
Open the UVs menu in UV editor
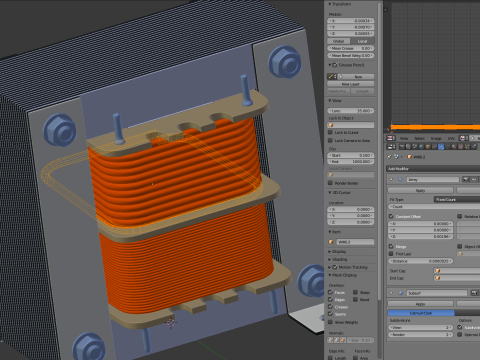coord(451,138)
